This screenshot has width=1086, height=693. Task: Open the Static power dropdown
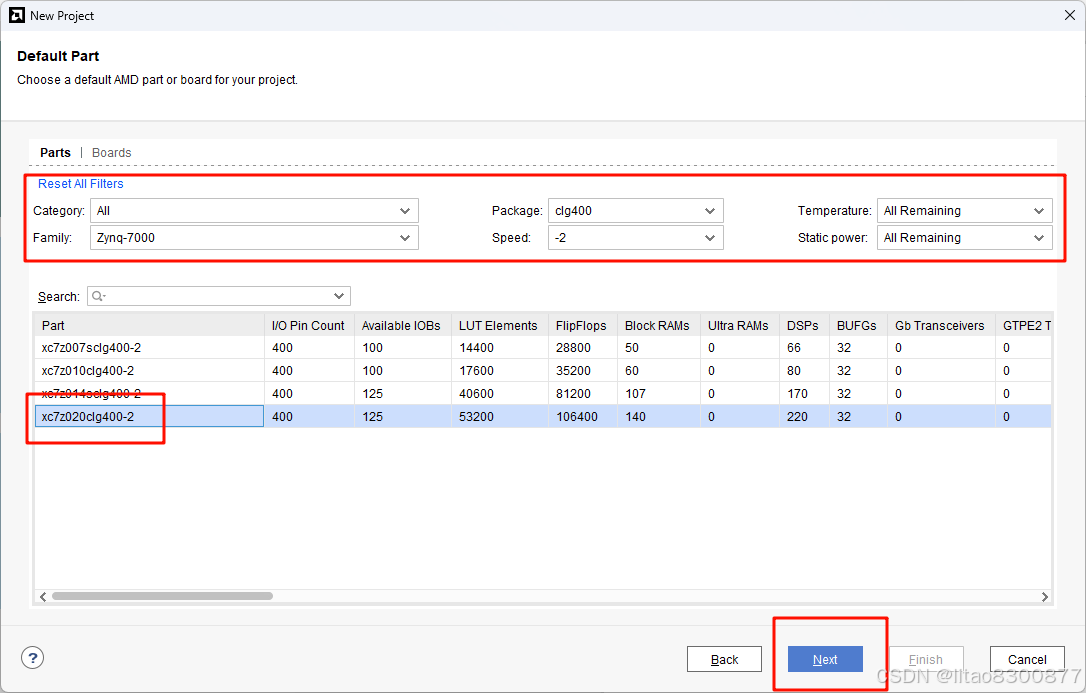965,237
